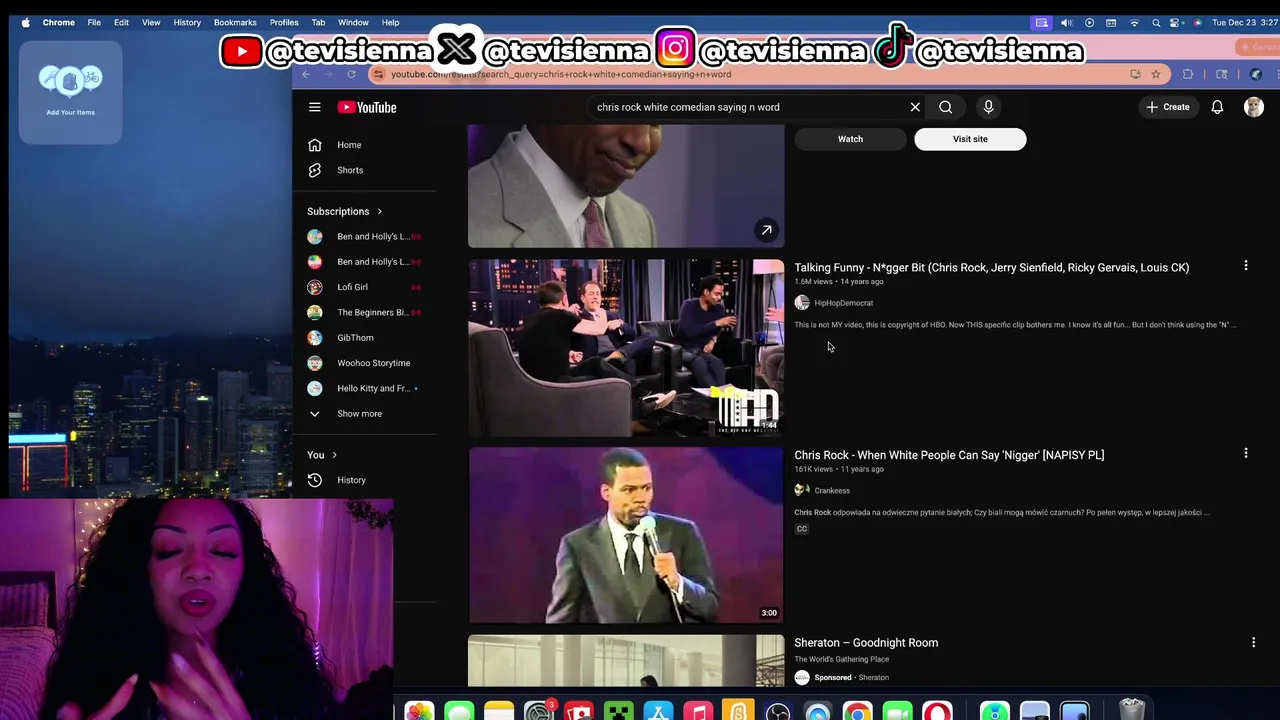Open the YouTube guide hamburger menu
Screen dimensions: 1280x720
coord(314,107)
